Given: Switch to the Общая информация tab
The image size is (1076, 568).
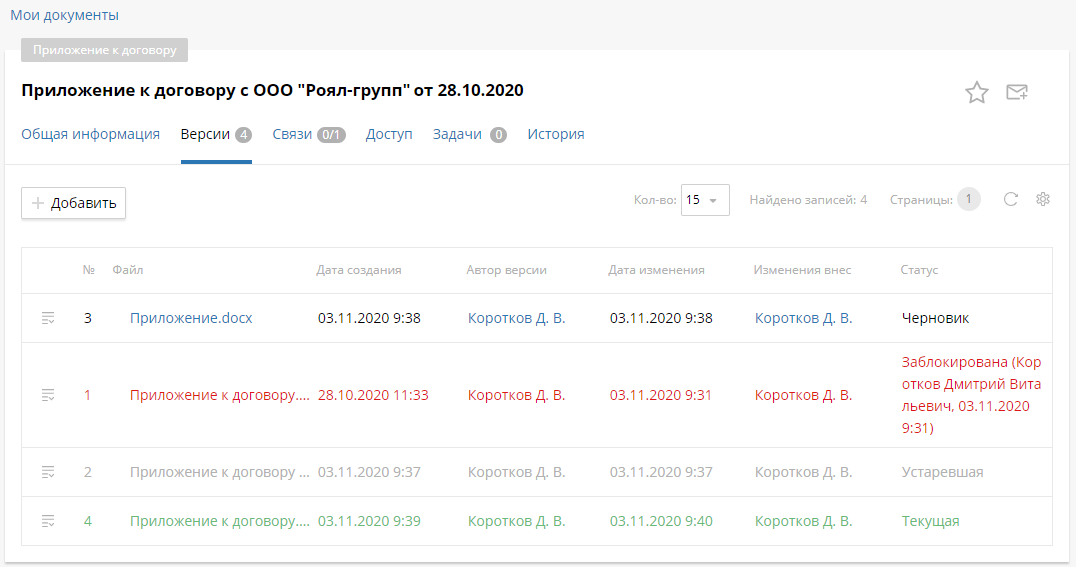Looking at the screenshot, I should pos(90,134).
